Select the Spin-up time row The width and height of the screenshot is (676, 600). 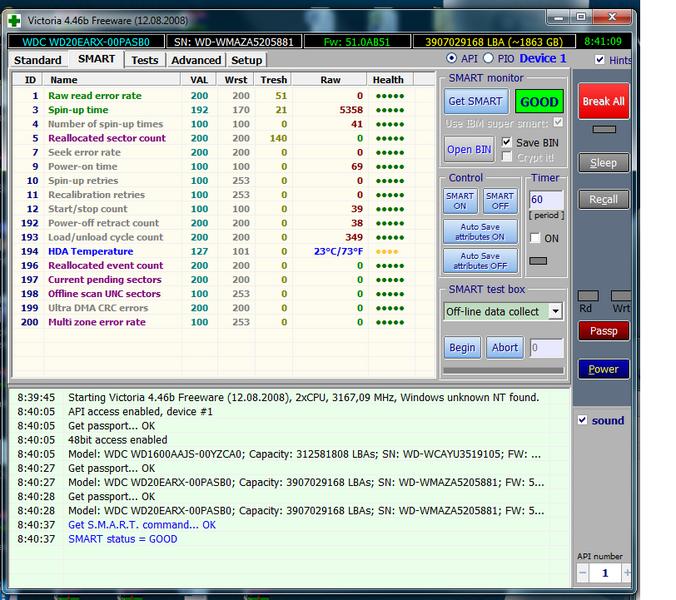pos(223,110)
